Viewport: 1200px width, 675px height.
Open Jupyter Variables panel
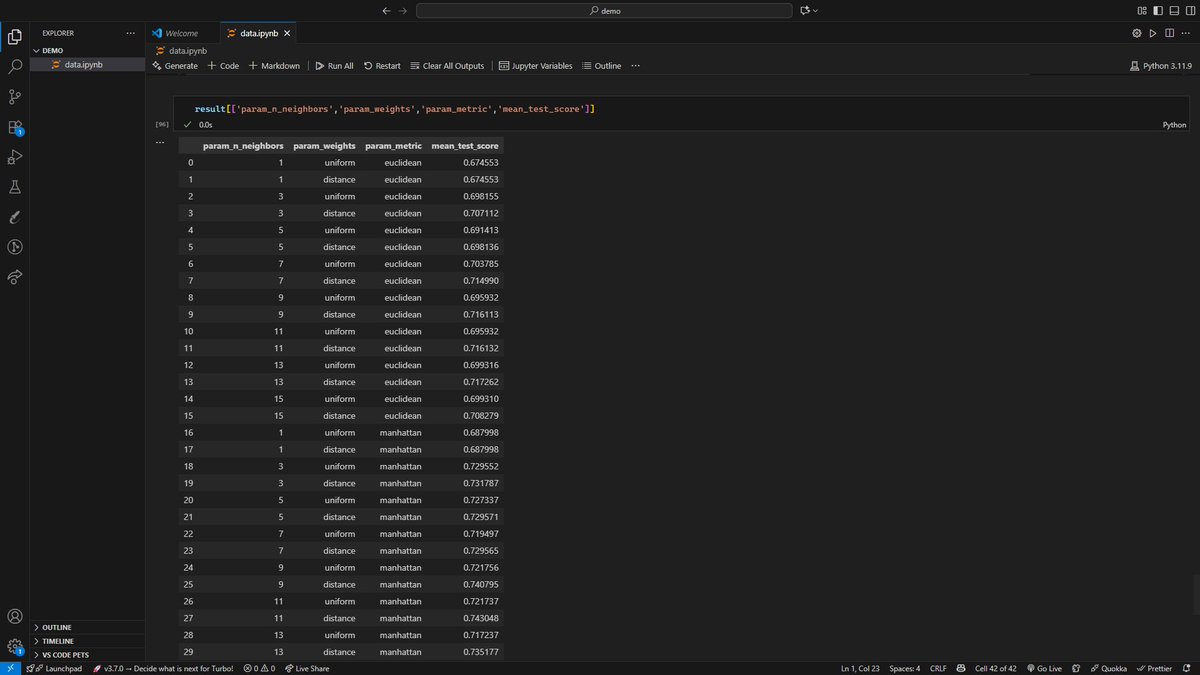[535, 66]
